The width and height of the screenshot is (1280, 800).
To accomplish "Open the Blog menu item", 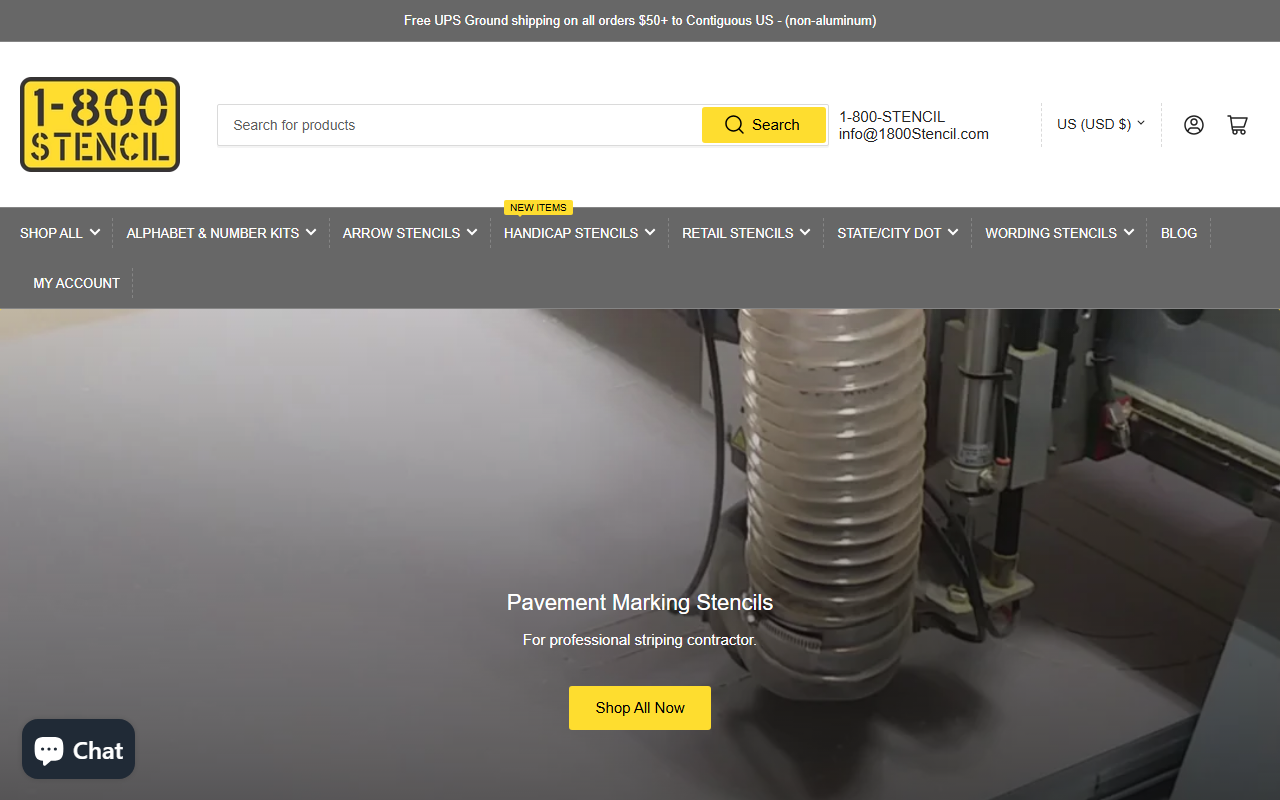I will tap(1179, 233).
